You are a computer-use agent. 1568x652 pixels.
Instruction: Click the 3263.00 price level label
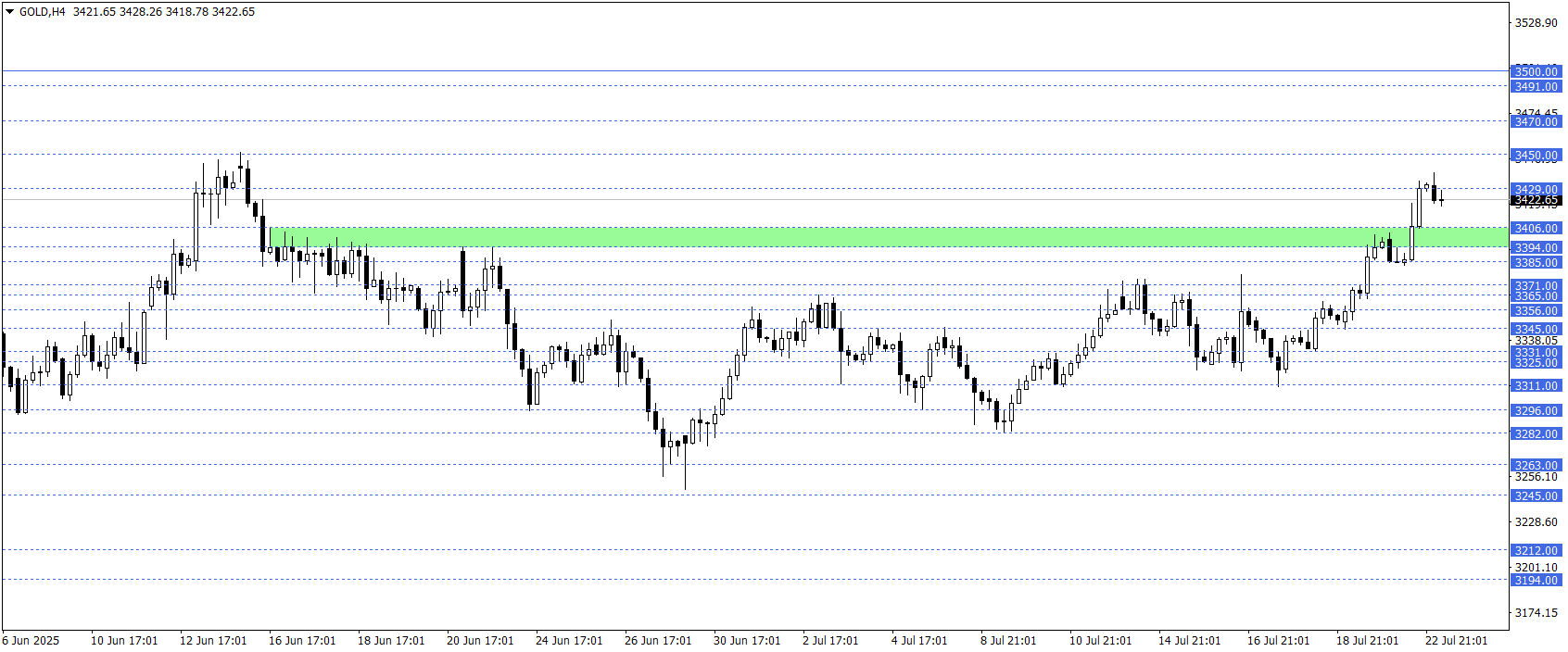click(1536, 465)
